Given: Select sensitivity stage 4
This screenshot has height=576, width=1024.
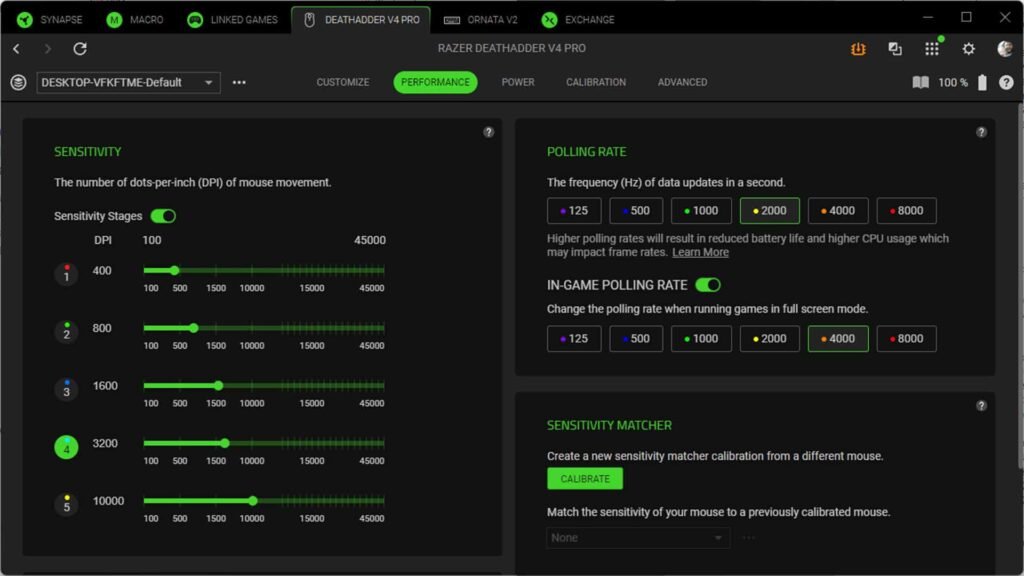Looking at the screenshot, I should [x=66, y=447].
